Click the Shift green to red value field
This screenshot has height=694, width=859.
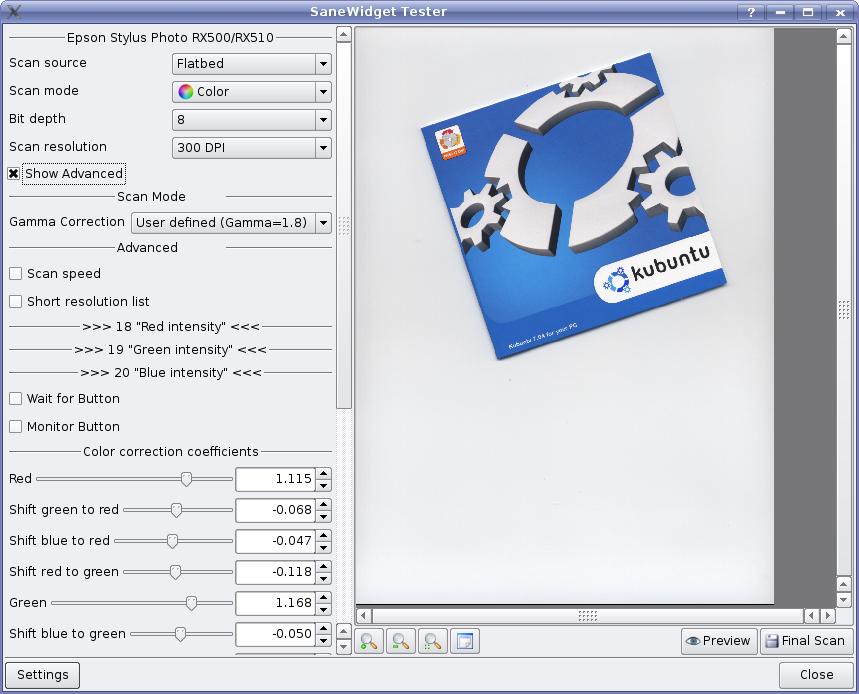point(276,510)
